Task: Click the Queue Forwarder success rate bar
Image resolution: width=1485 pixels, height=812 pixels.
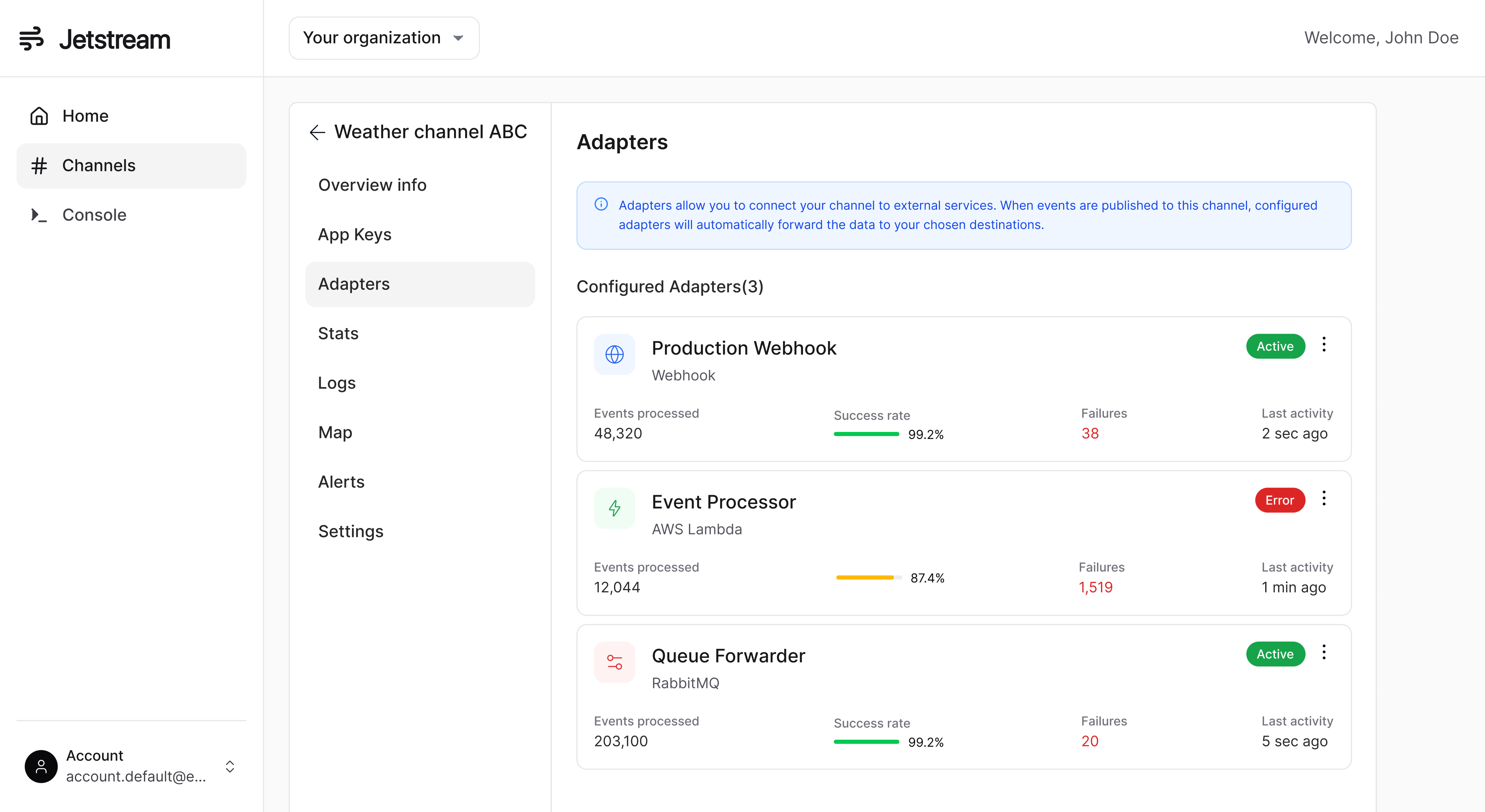Action: pyautogui.click(x=866, y=742)
